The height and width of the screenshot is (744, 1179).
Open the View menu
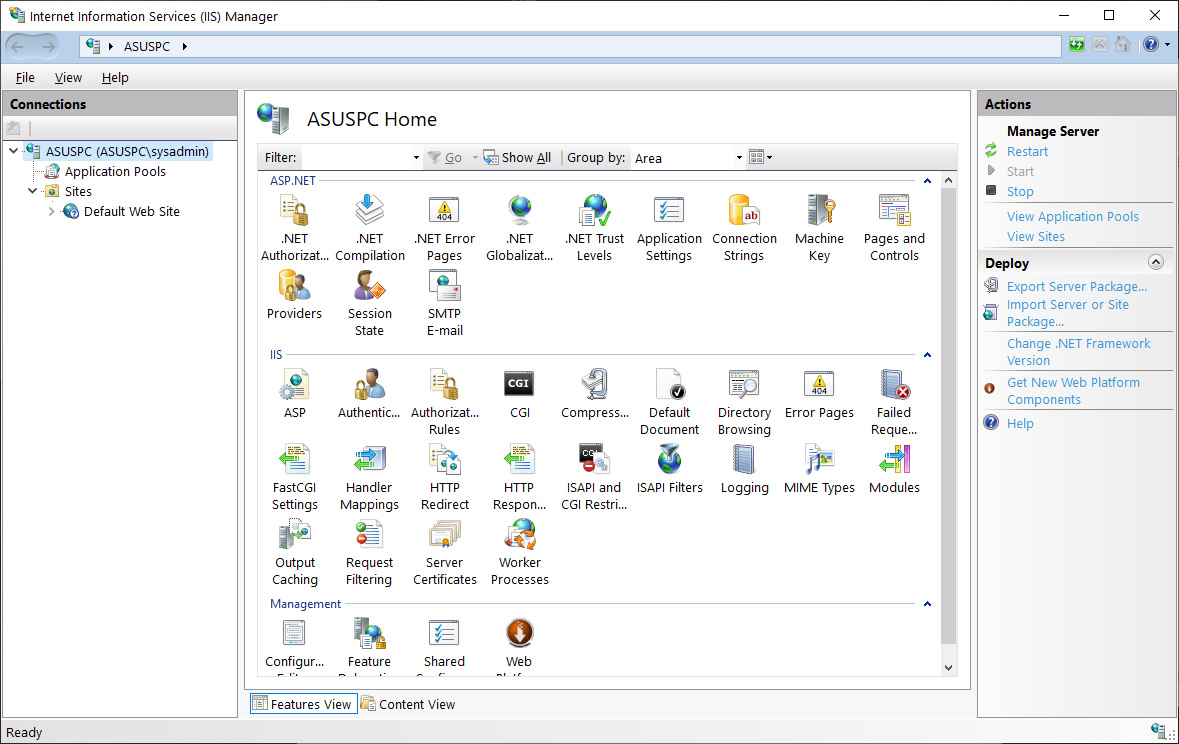point(68,77)
